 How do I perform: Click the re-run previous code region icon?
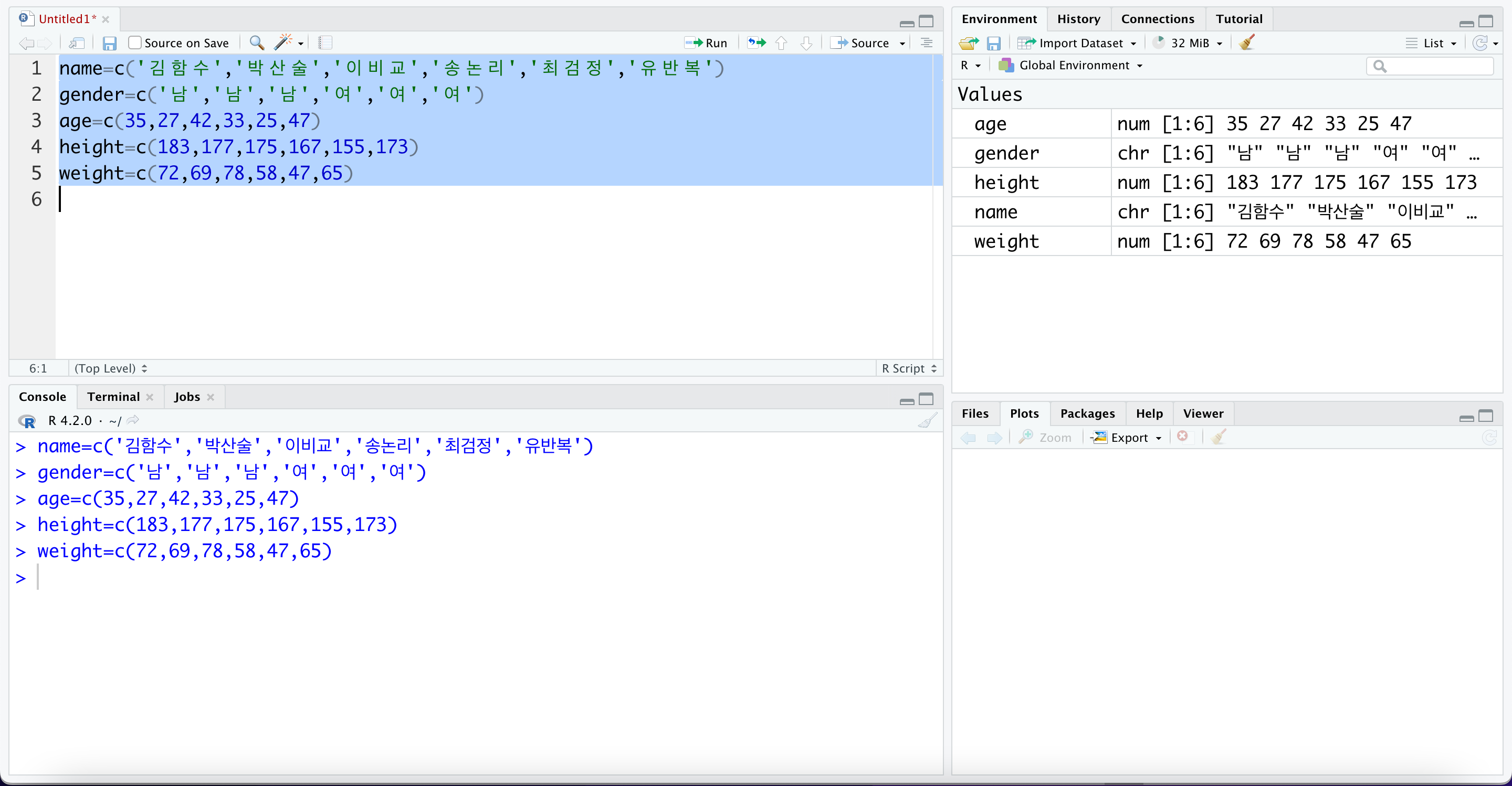click(x=757, y=43)
